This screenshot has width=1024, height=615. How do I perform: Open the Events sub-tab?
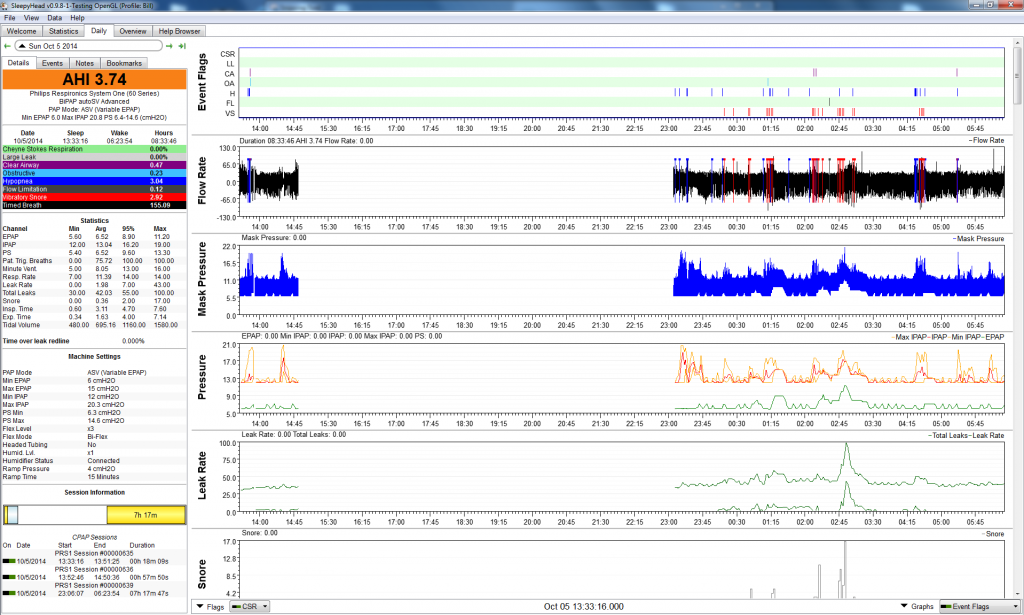point(53,63)
